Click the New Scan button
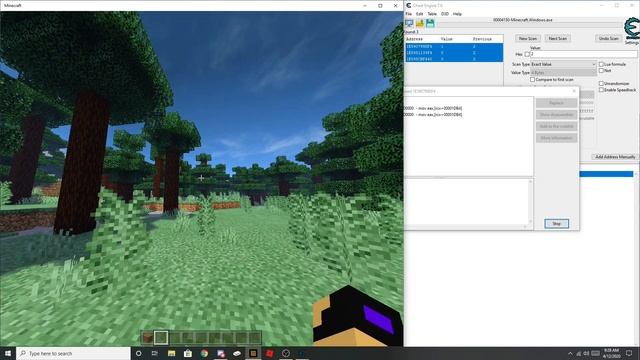 (x=528, y=38)
